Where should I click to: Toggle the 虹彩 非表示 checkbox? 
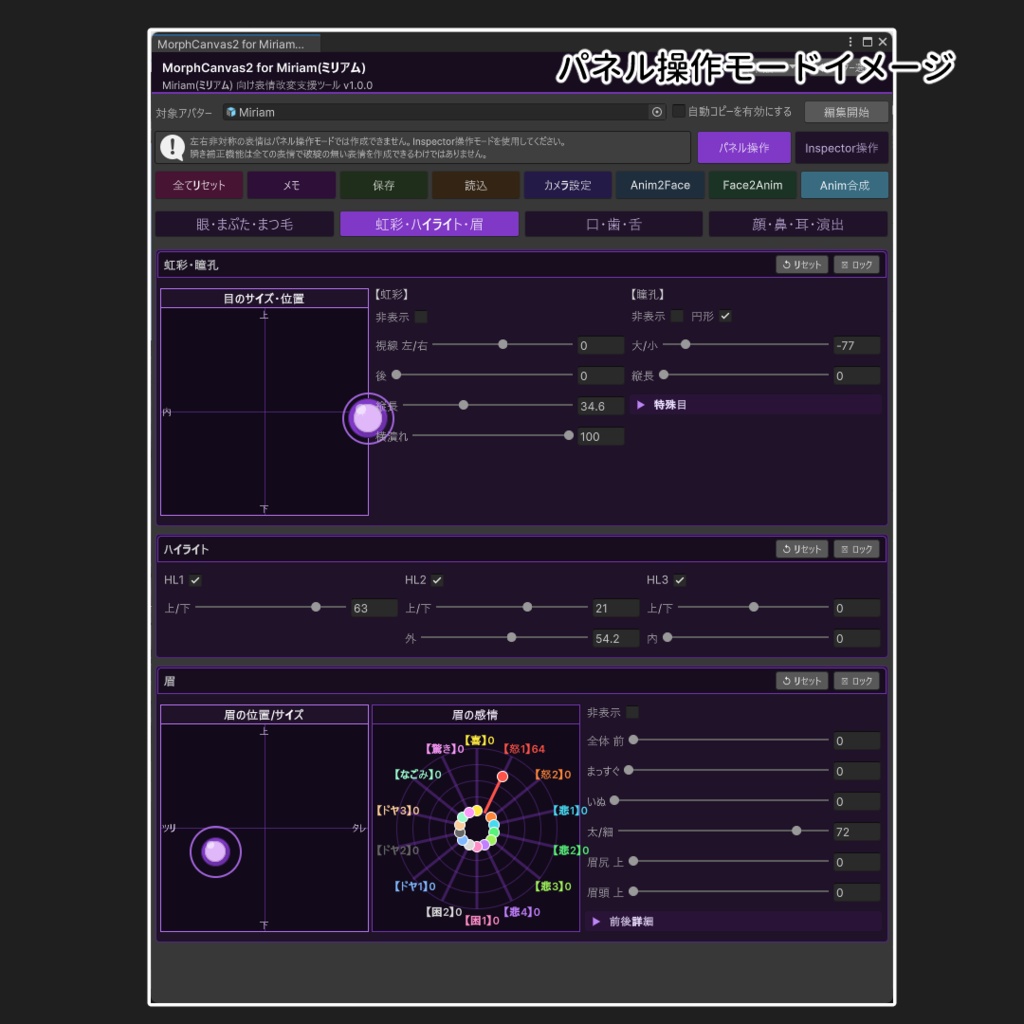coord(421,317)
